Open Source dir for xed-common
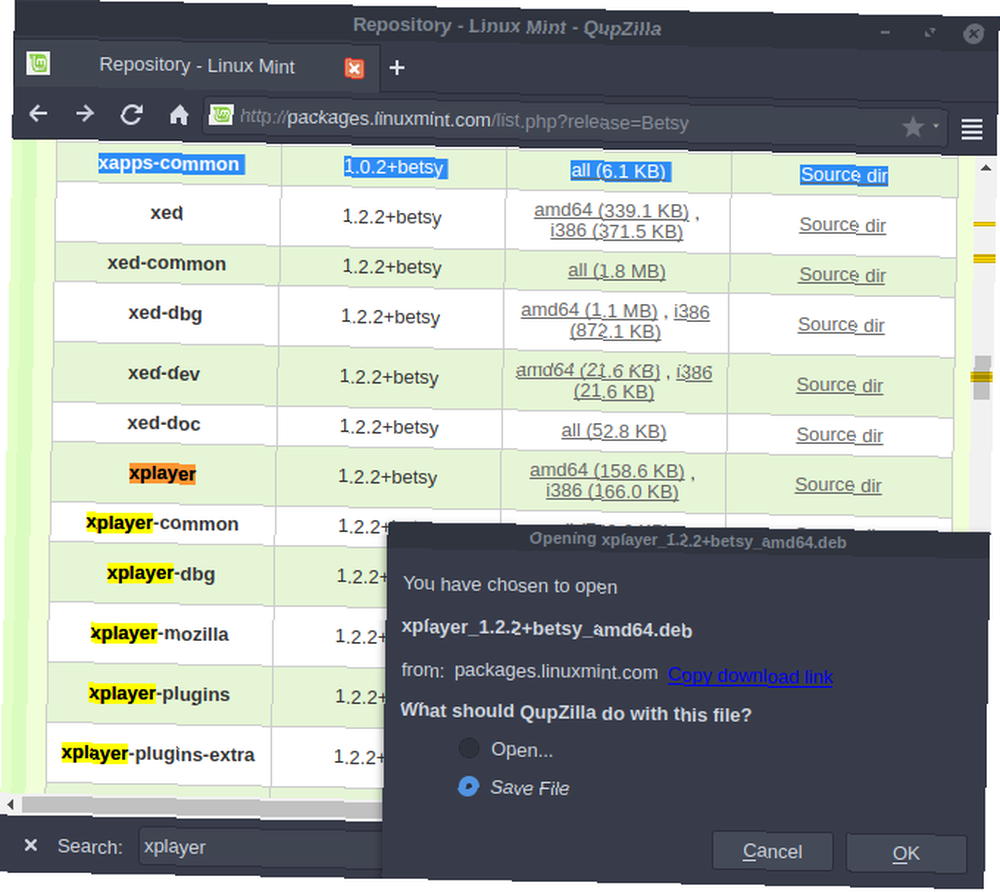 pyautogui.click(x=842, y=275)
